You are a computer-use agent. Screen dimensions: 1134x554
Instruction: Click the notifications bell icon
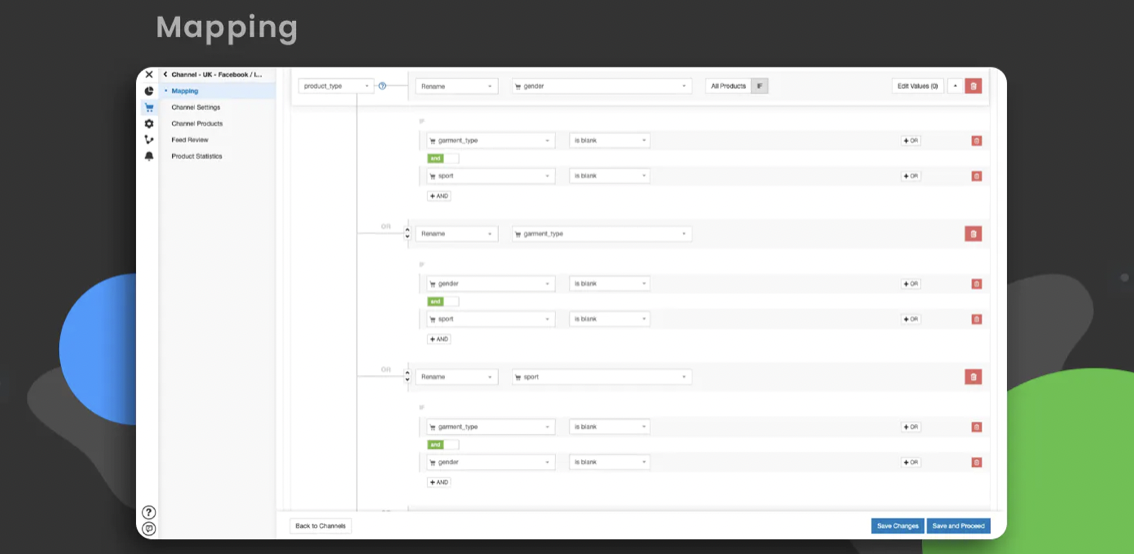149,156
